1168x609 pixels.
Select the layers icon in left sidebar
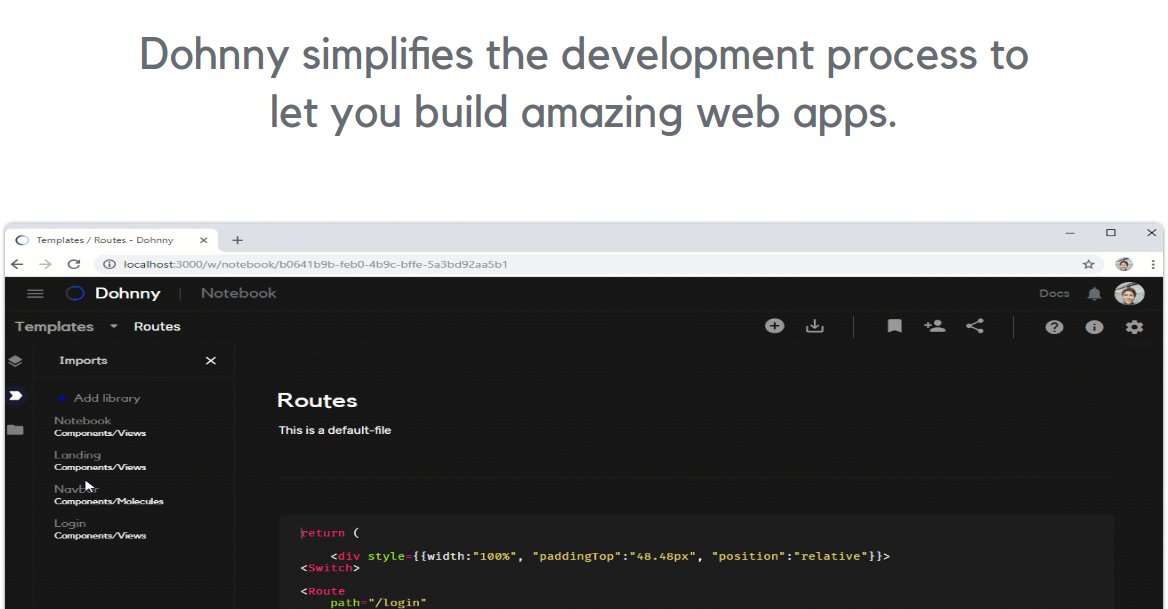[16, 361]
